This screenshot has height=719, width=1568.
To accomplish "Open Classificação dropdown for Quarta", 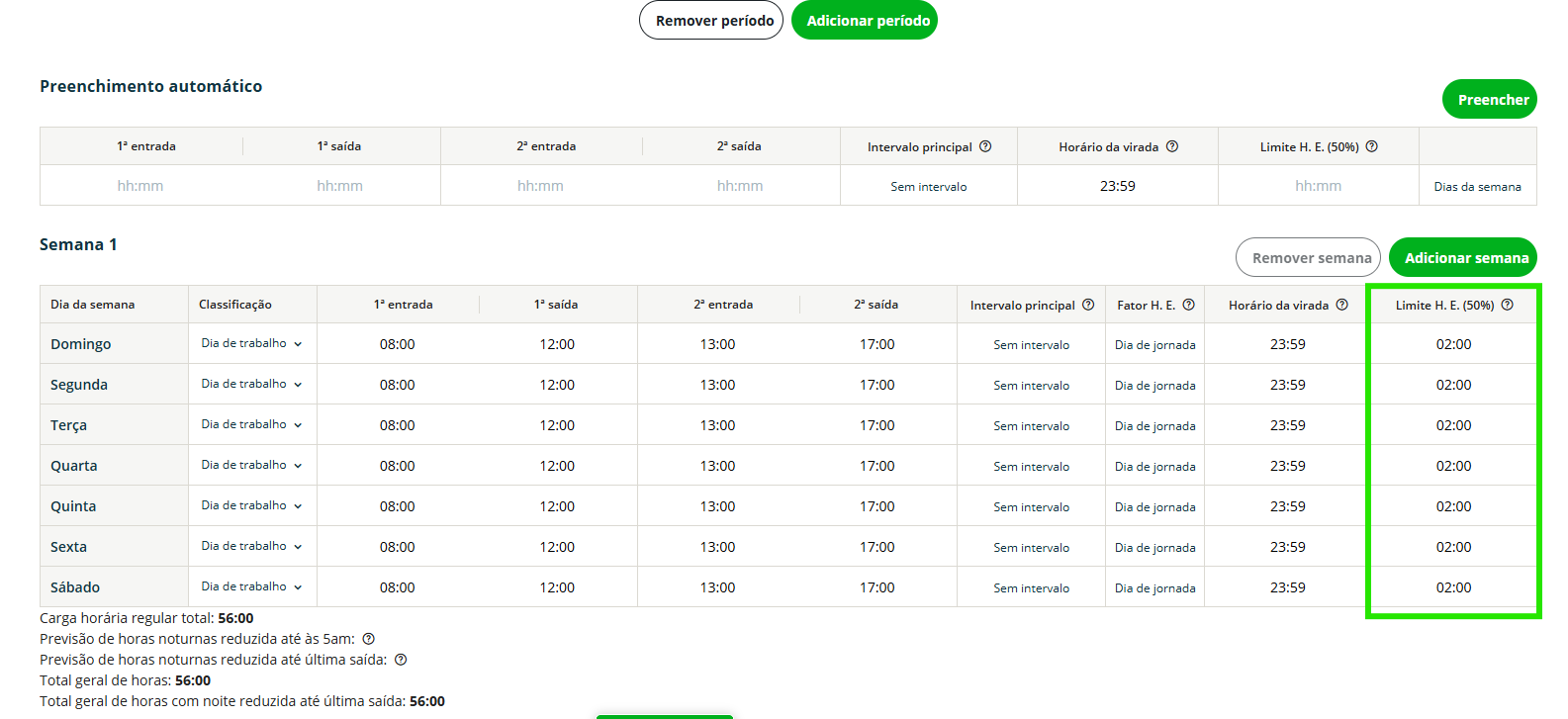I will (251, 466).
